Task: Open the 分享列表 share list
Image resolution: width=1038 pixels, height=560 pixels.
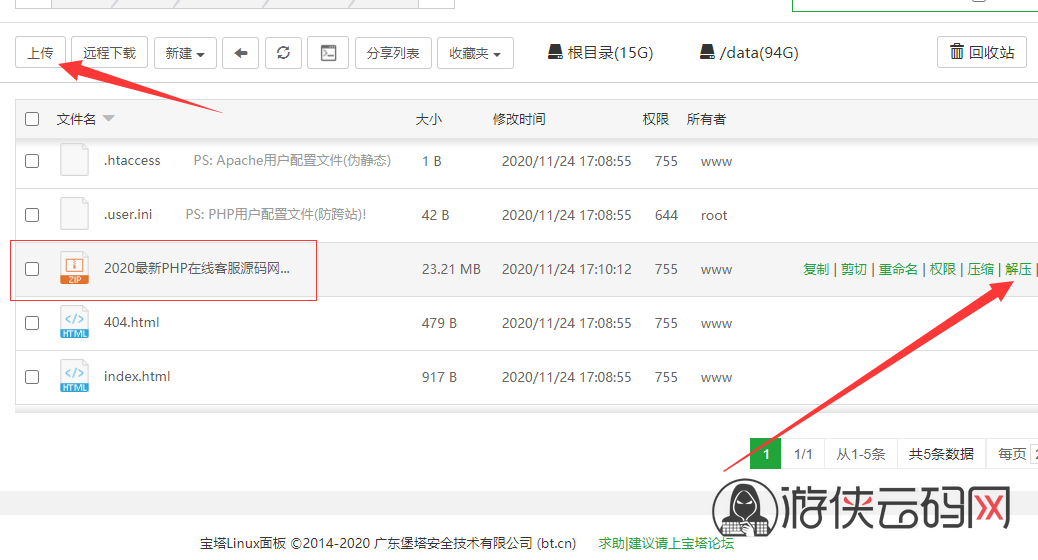Action: click(x=393, y=53)
